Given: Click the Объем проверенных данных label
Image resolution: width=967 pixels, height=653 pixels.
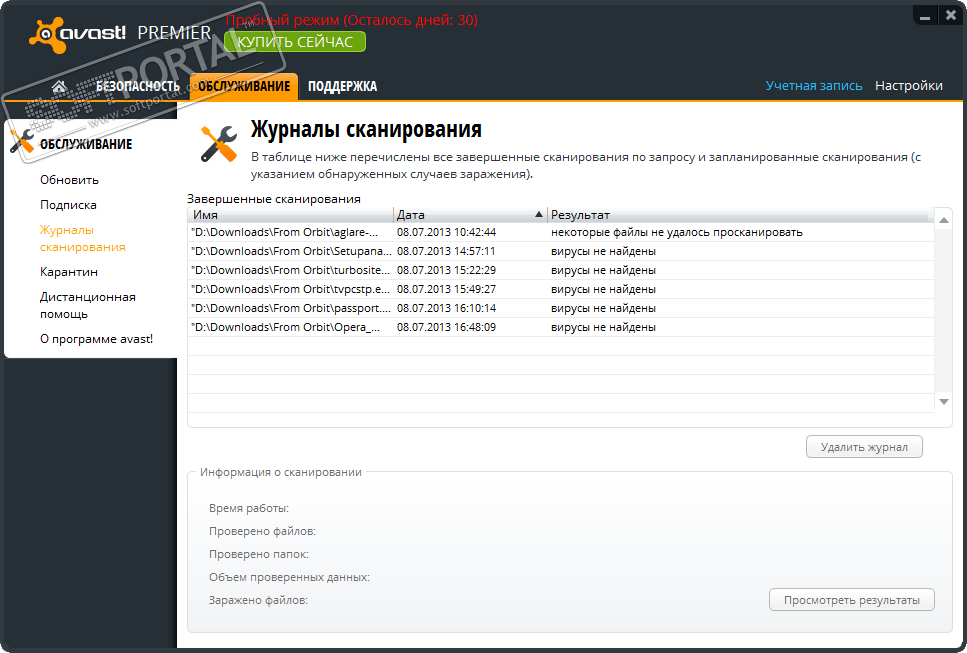Looking at the screenshot, I should tap(289, 578).
